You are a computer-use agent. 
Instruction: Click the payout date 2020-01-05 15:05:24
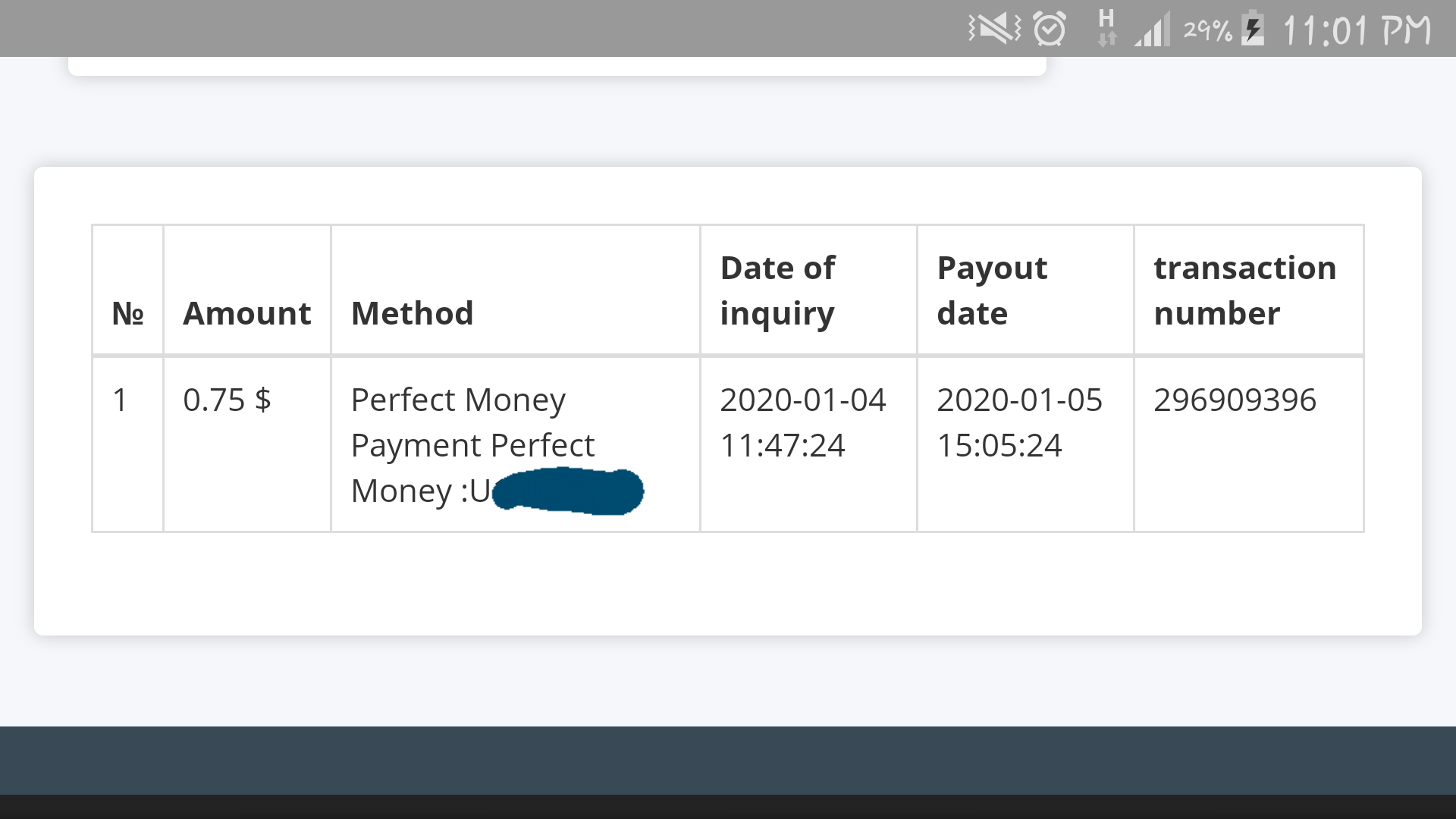click(x=1019, y=422)
